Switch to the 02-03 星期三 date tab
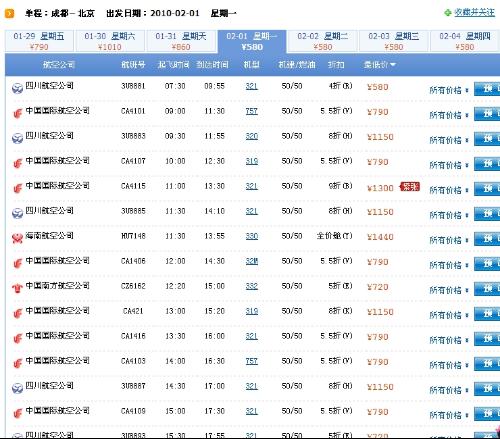The width and height of the screenshot is (500, 439). click(394, 41)
